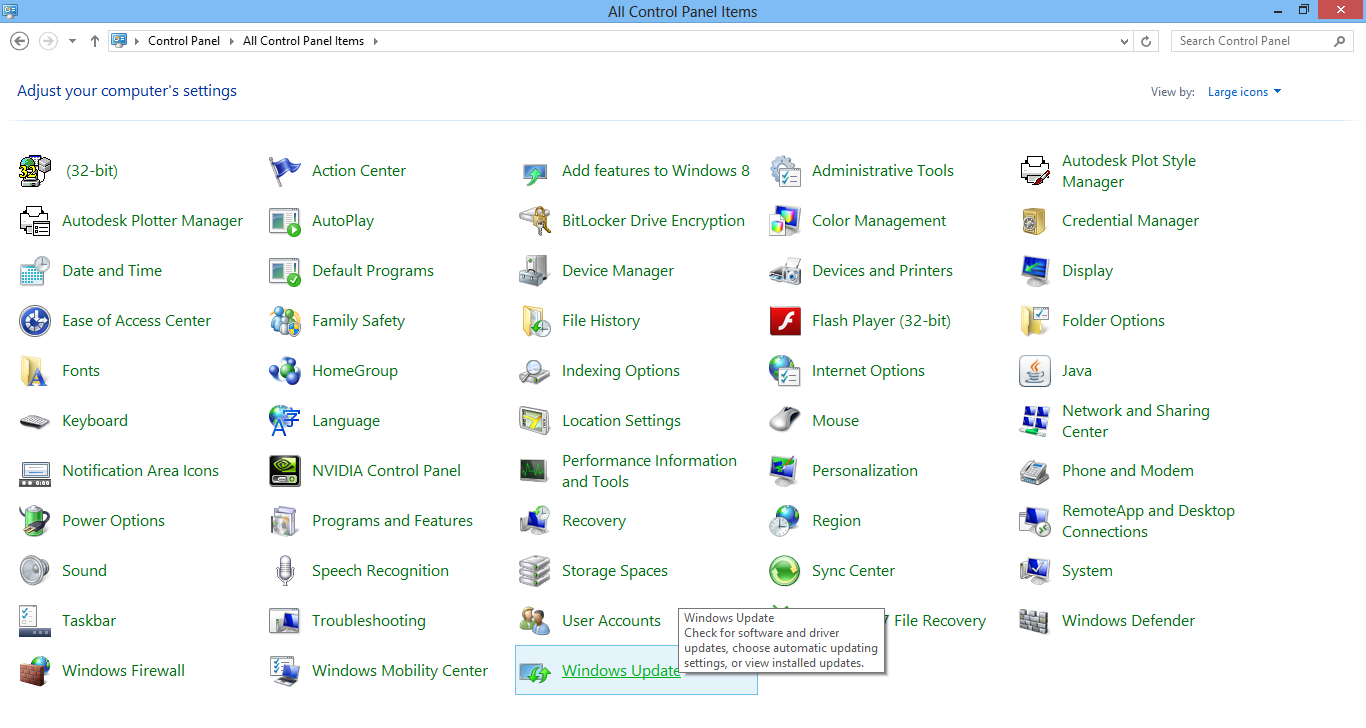Open the Windows Update link
The image size is (1366, 728).
(x=621, y=671)
